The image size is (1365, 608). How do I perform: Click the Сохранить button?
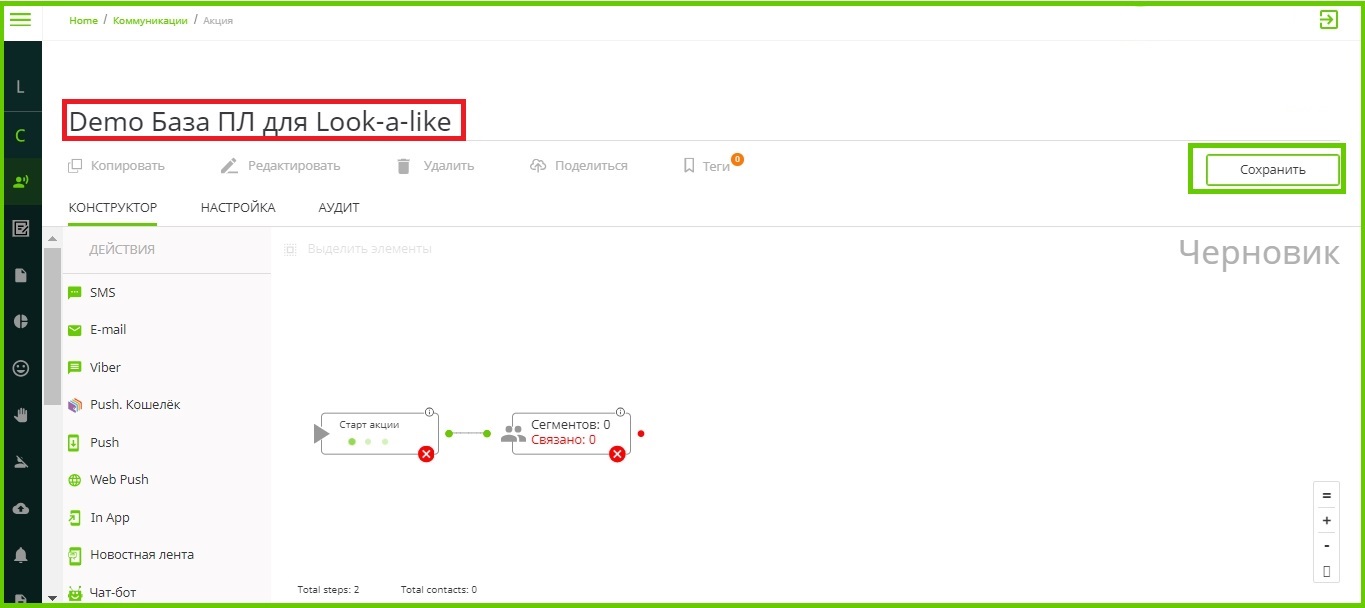pos(1272,170)
